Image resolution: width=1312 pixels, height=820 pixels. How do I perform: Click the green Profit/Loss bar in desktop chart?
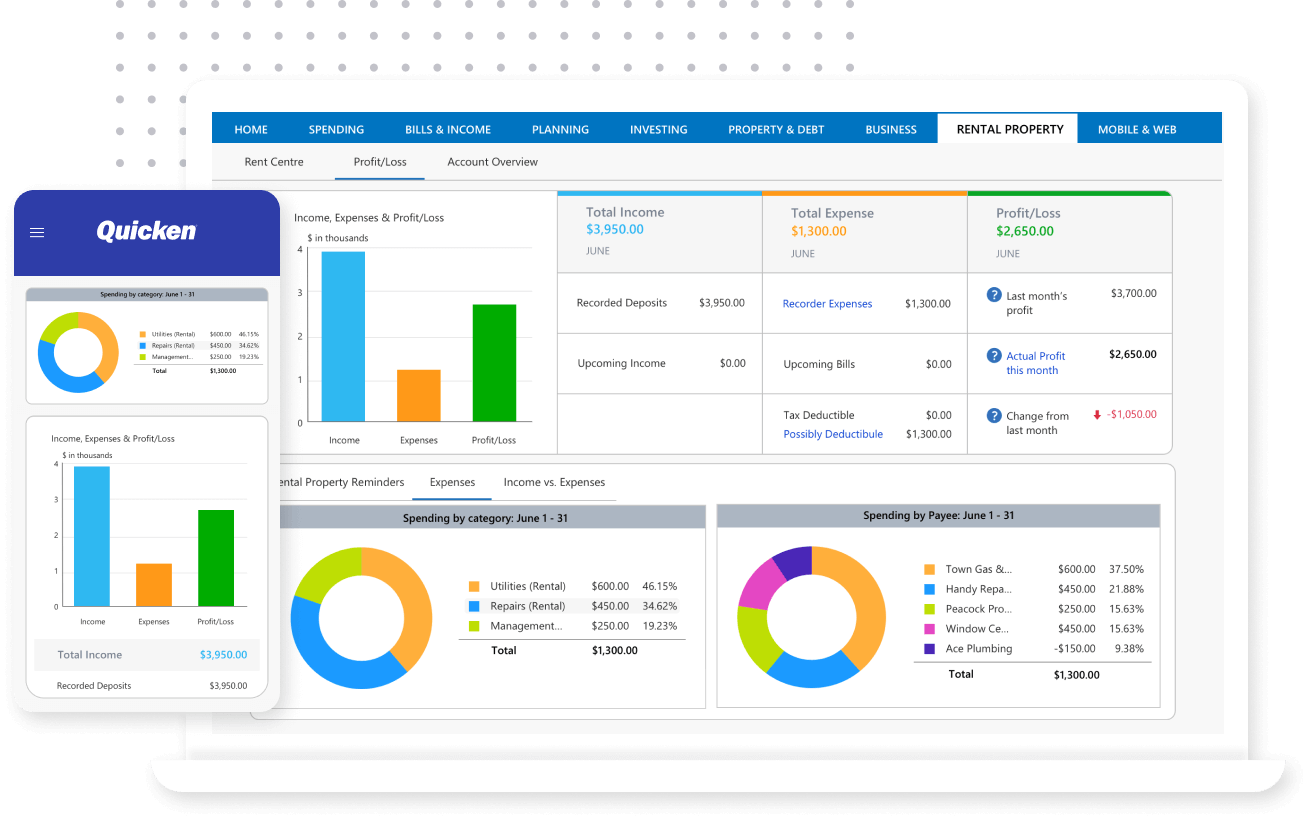(x=494, y=362)
